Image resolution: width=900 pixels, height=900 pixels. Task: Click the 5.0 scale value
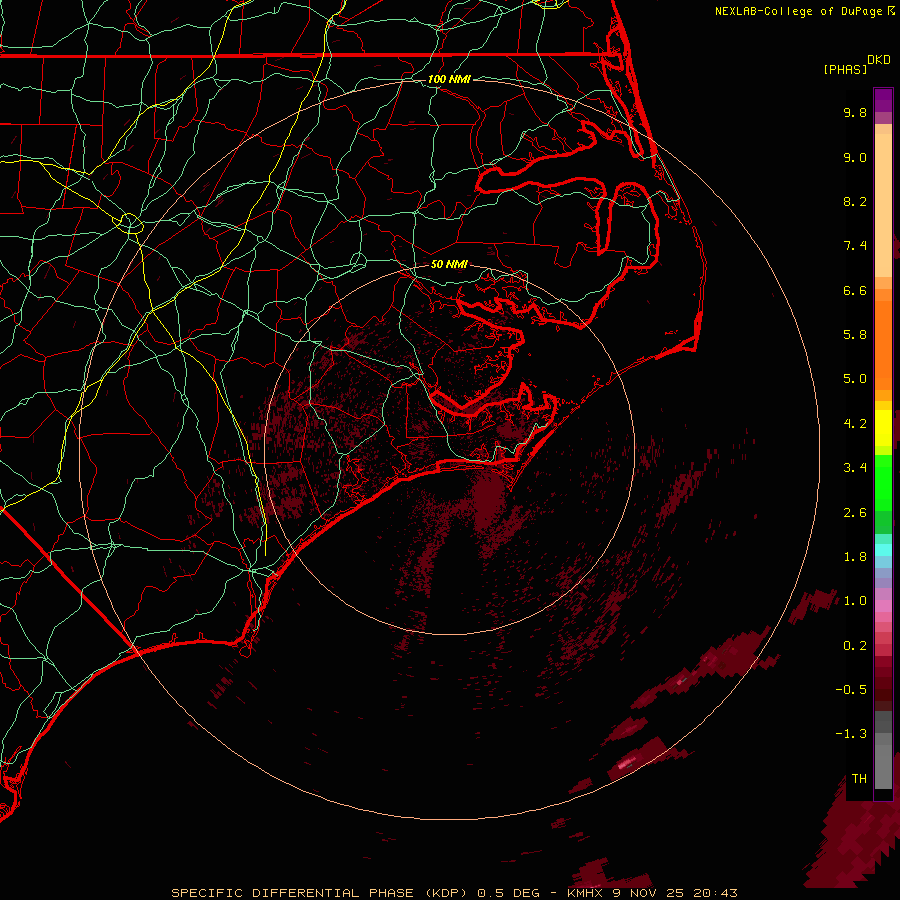855,379
